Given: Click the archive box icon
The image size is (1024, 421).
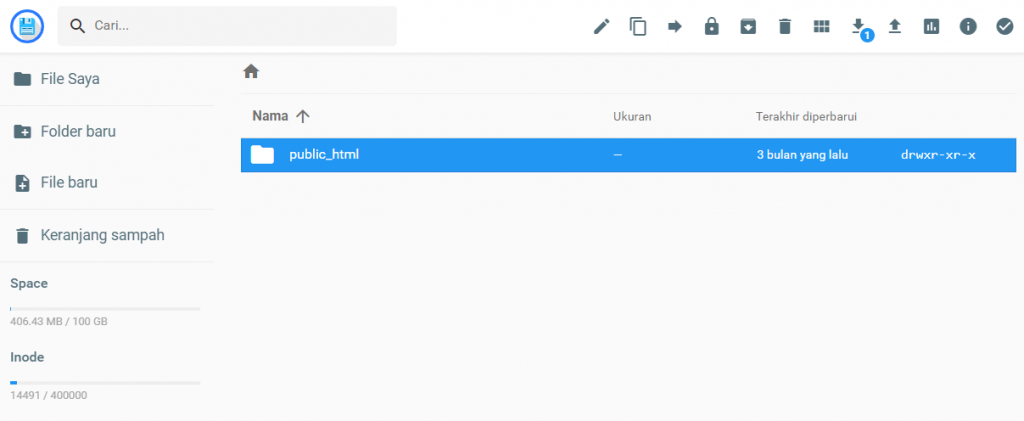Looking at the screenshot, I should tap(748, 27).
